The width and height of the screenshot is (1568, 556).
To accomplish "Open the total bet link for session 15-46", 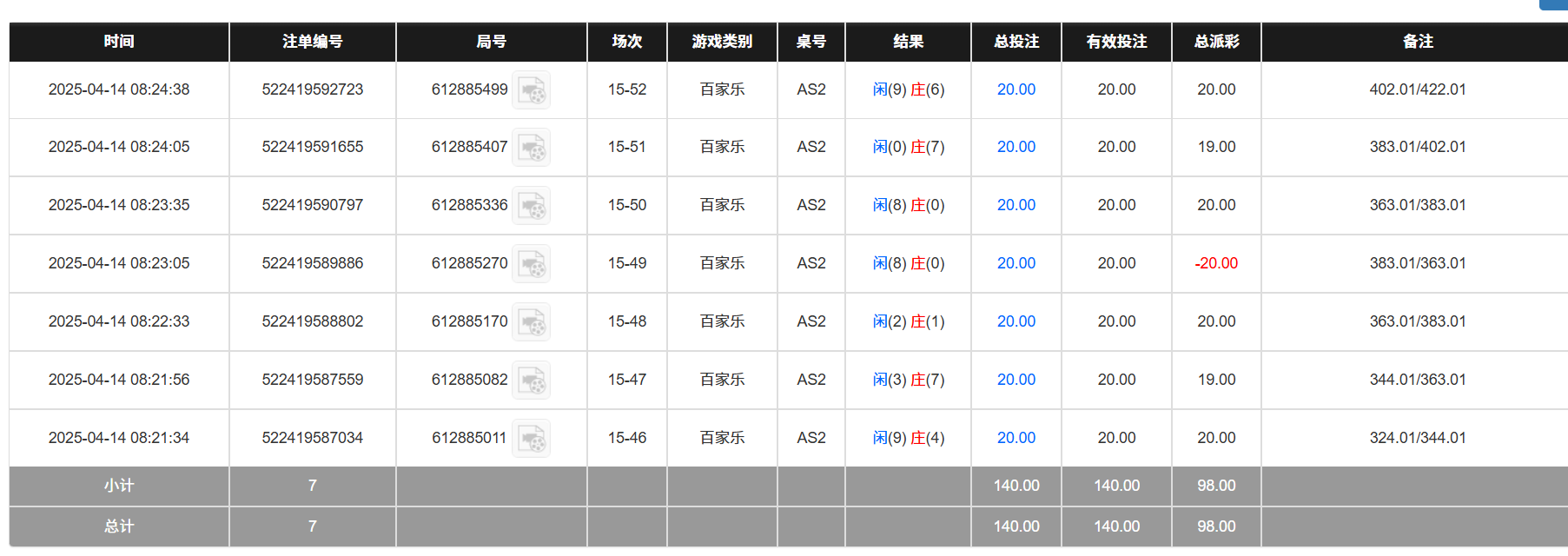I will [1016, 438].
